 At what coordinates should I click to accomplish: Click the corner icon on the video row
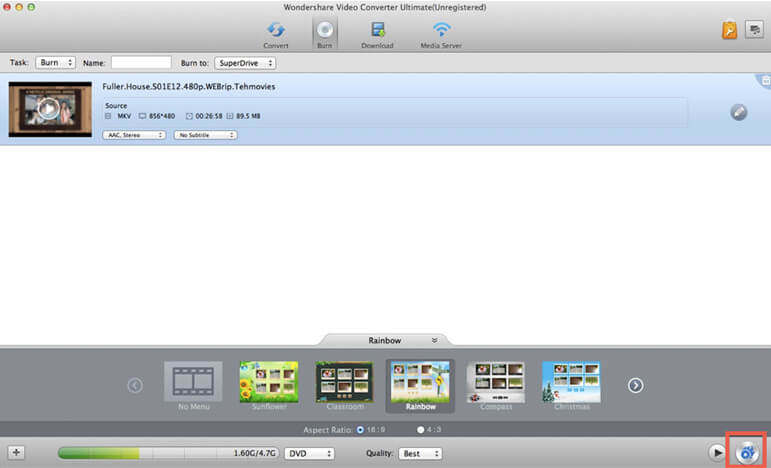[x=765, y=81]
